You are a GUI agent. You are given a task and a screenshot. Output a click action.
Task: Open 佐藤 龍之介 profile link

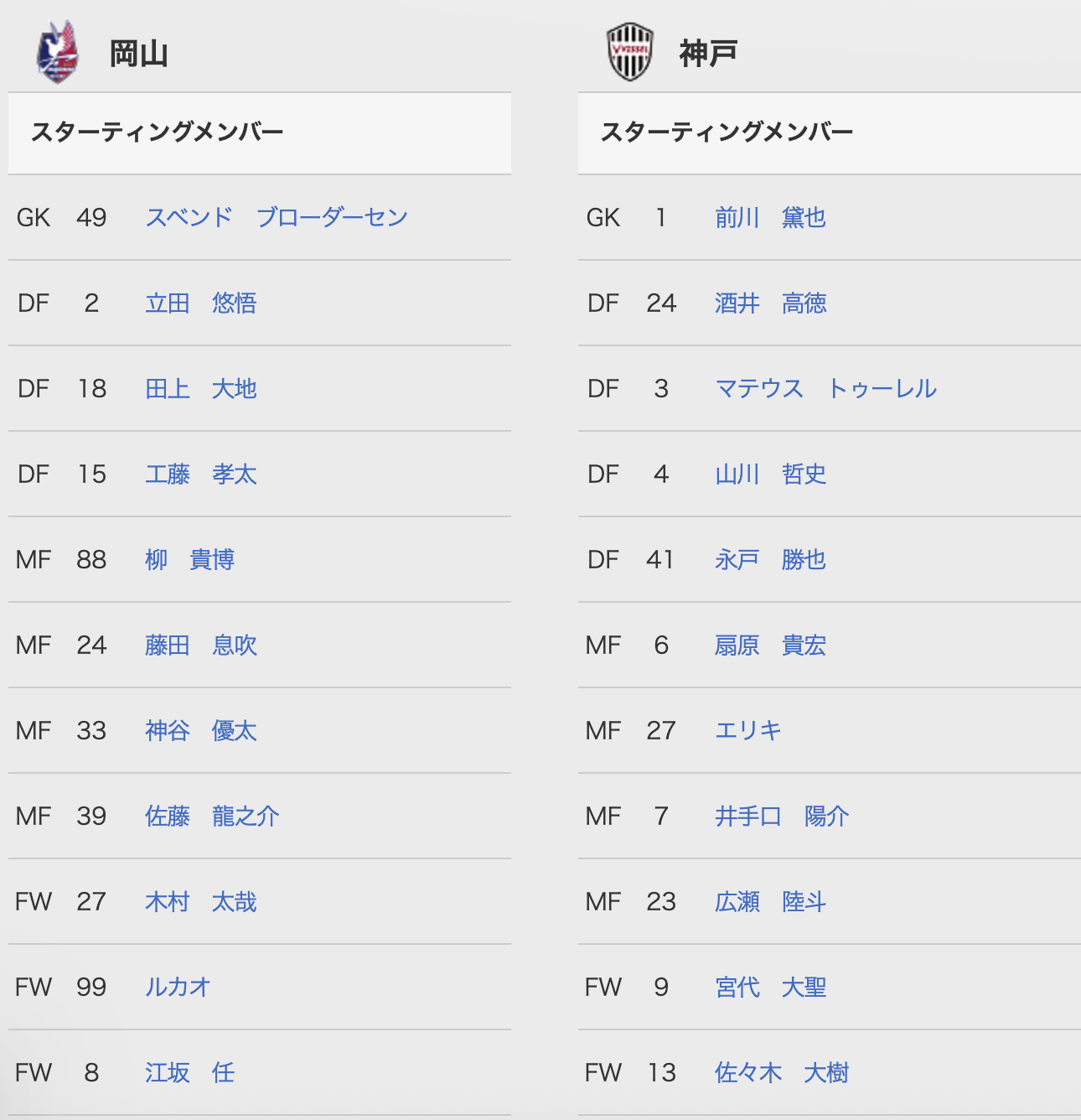(x=212, y=816)
